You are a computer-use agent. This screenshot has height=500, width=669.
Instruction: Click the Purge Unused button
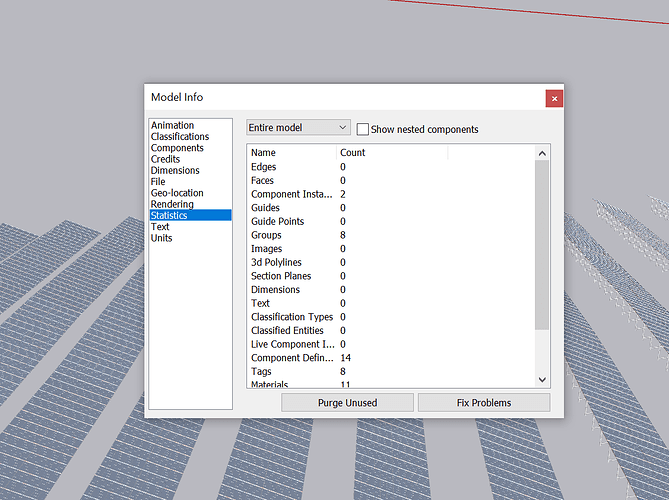point(347,403)
